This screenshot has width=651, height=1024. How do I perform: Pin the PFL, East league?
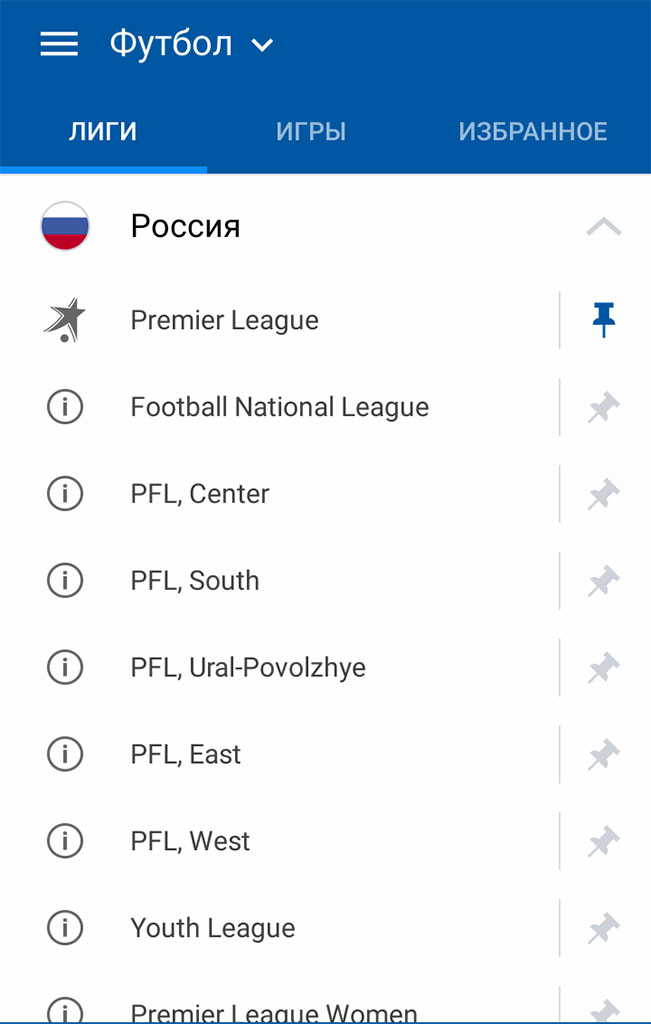[603, 755]
